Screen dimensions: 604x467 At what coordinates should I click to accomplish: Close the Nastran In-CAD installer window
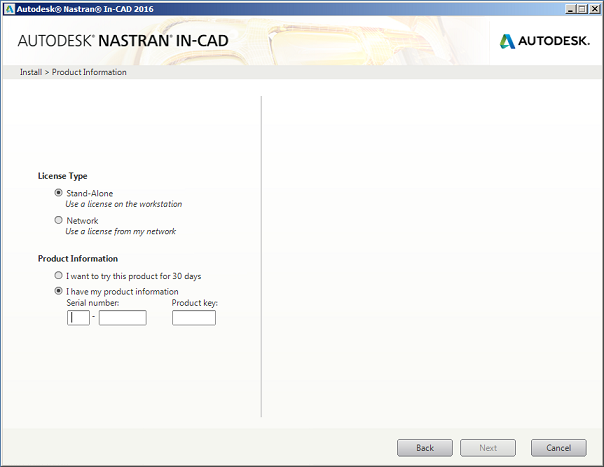tap(594, 9)
